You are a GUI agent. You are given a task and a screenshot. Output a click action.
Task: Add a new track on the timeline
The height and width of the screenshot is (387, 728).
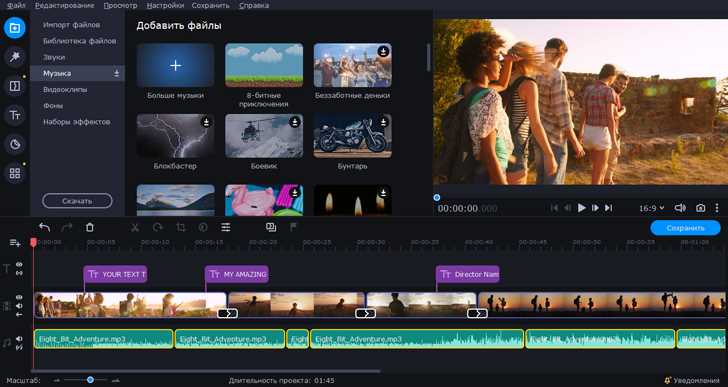click(15, 243)
